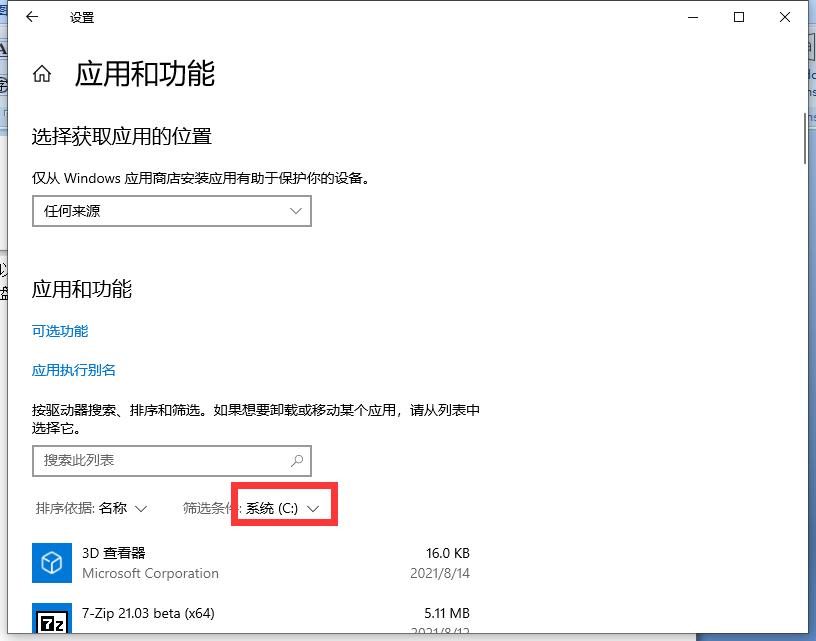This screenshot has width=816, height=641.
Task: Expand the 3D 查看器 list entry
Action: click(250, 563)
